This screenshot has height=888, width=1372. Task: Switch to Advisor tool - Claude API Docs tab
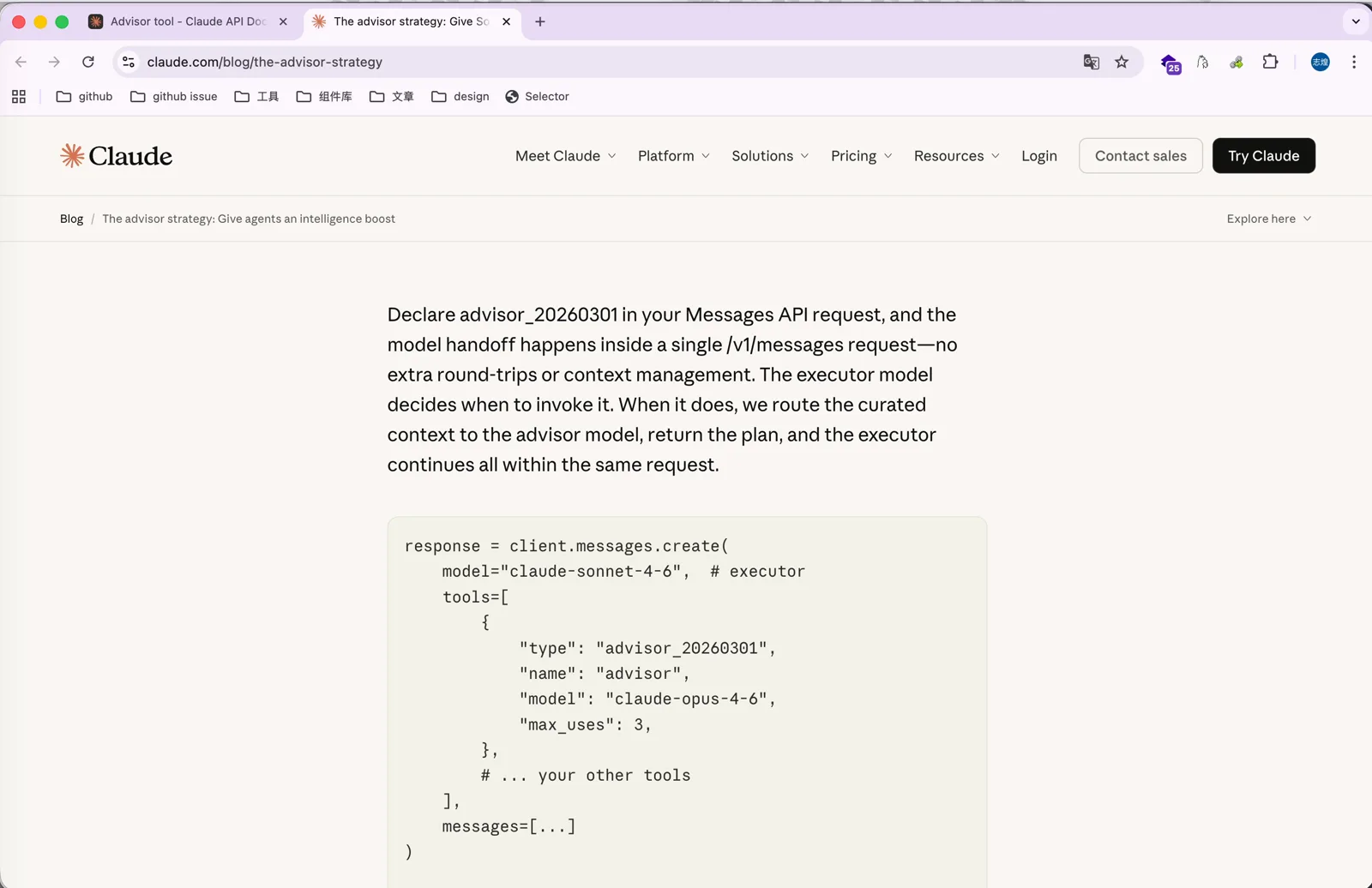(187, 21)
